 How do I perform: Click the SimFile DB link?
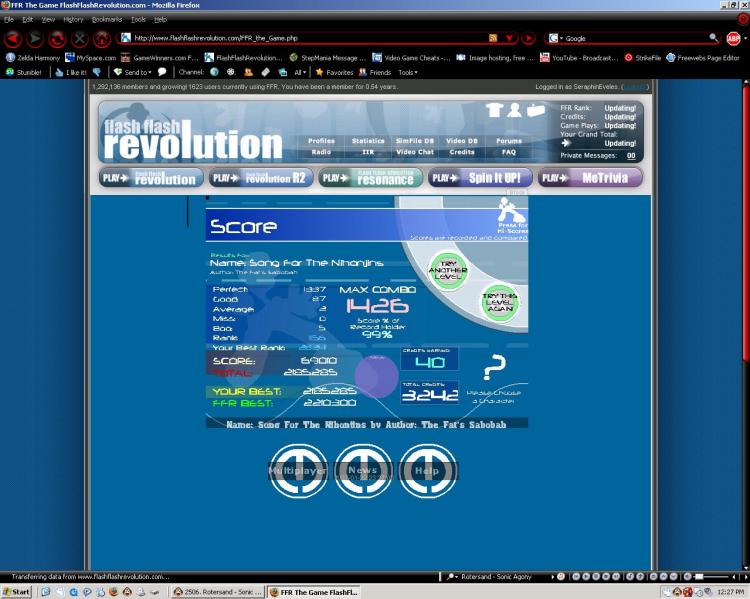click(x=415, y=141)
